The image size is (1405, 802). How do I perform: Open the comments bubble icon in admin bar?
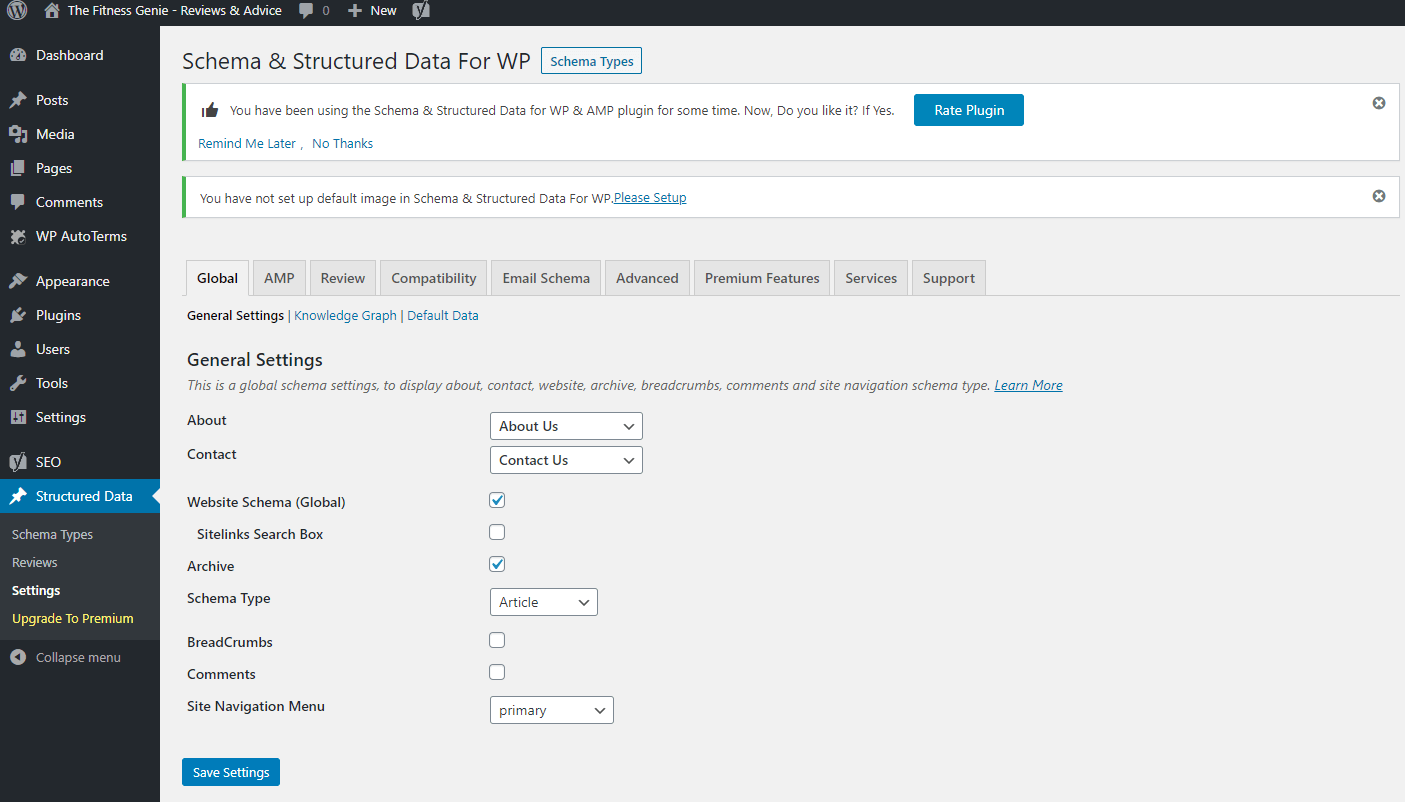(x=306, y=11)
